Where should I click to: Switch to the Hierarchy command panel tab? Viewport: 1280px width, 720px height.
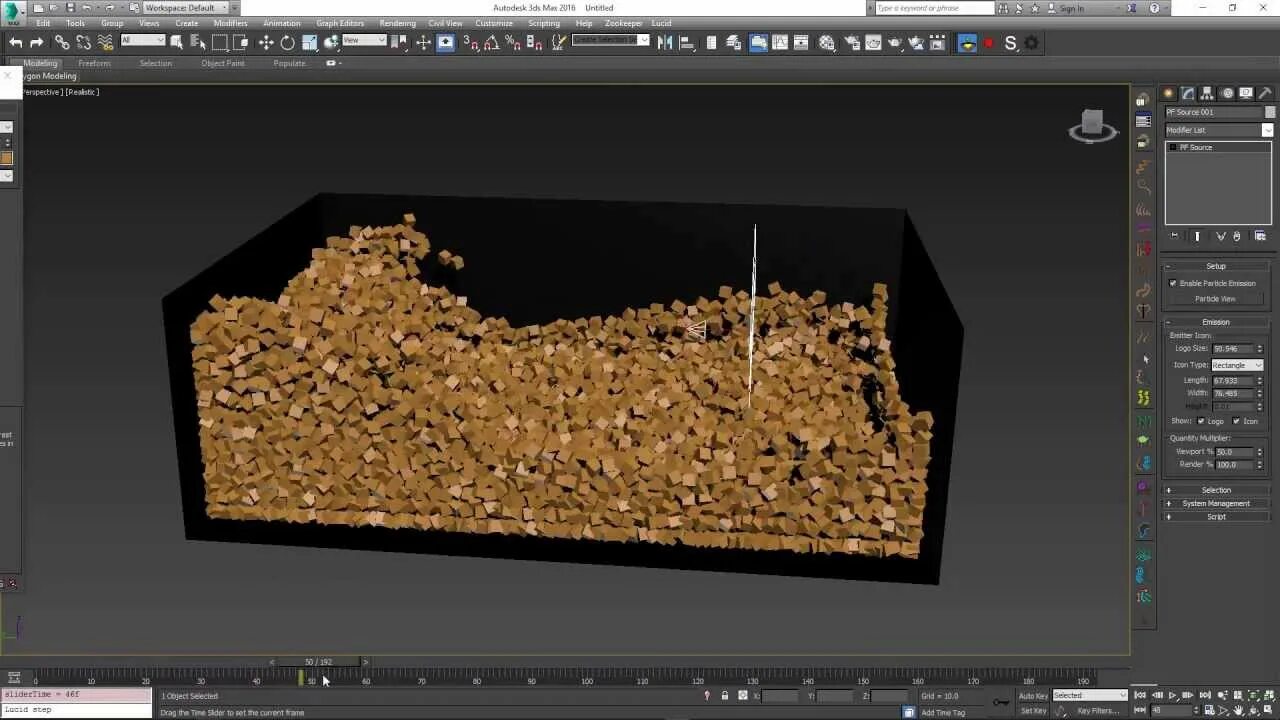[1208, 93]
